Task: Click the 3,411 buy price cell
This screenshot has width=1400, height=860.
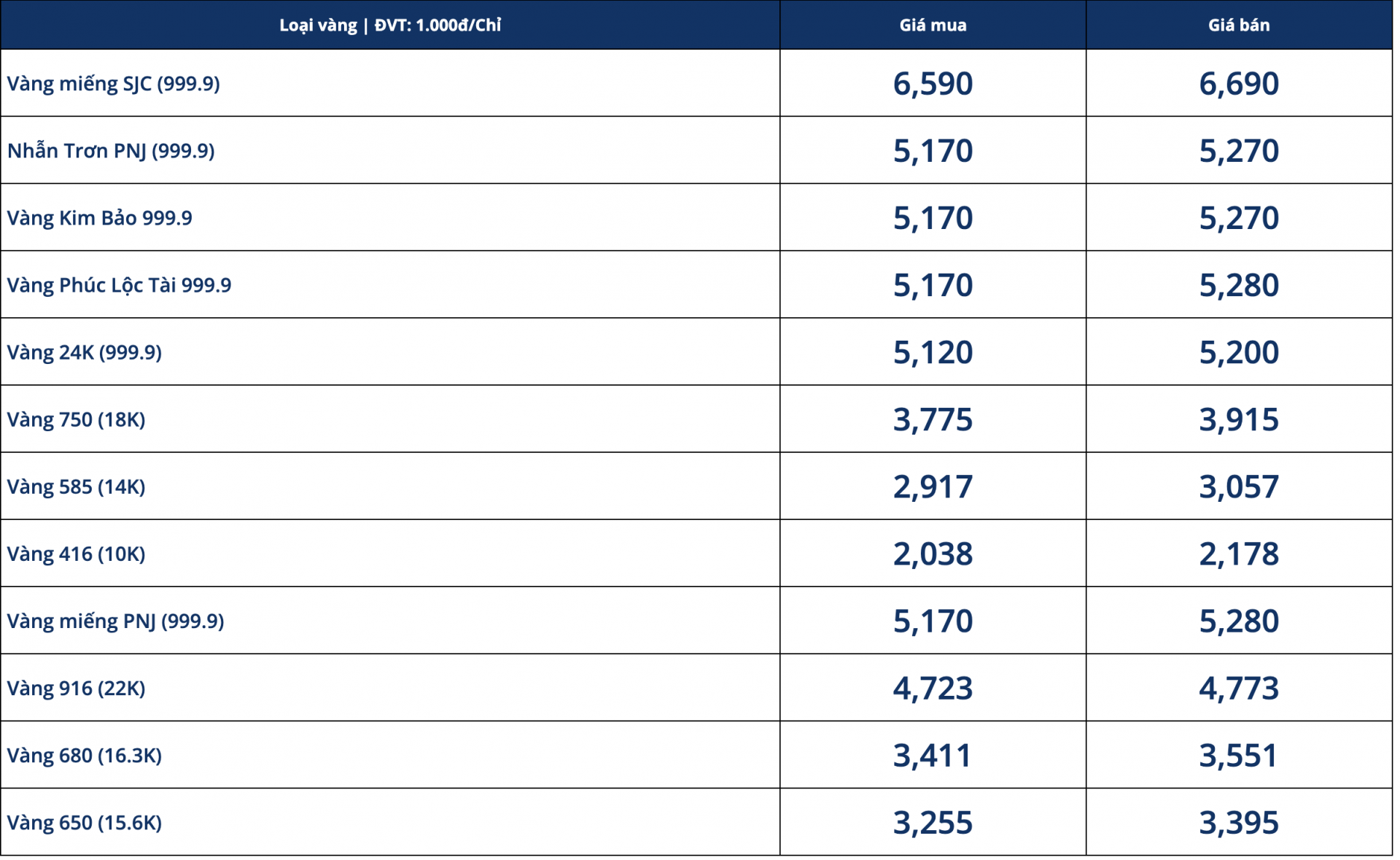Action: click(x=933, y=755)
